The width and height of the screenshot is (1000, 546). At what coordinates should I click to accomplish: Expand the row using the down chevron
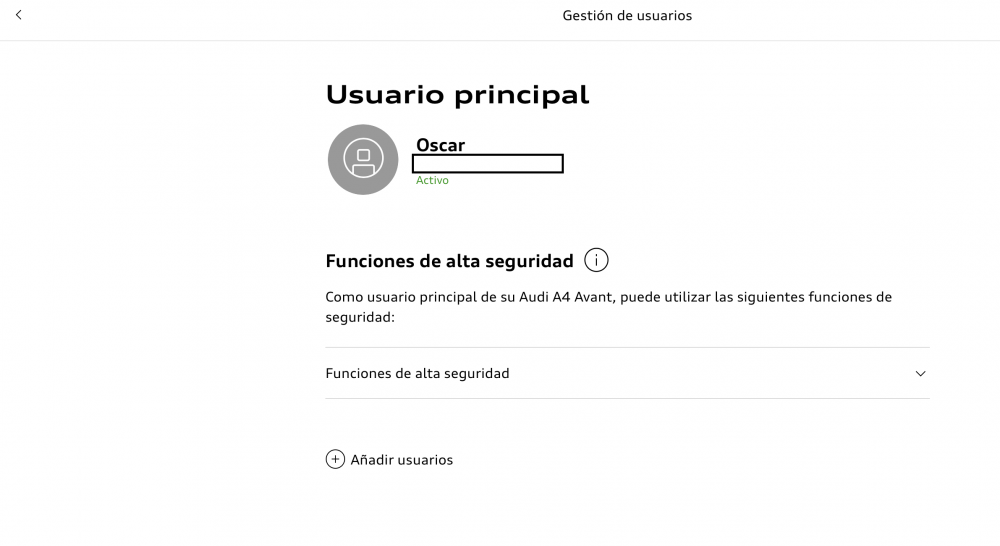point(920,374)
